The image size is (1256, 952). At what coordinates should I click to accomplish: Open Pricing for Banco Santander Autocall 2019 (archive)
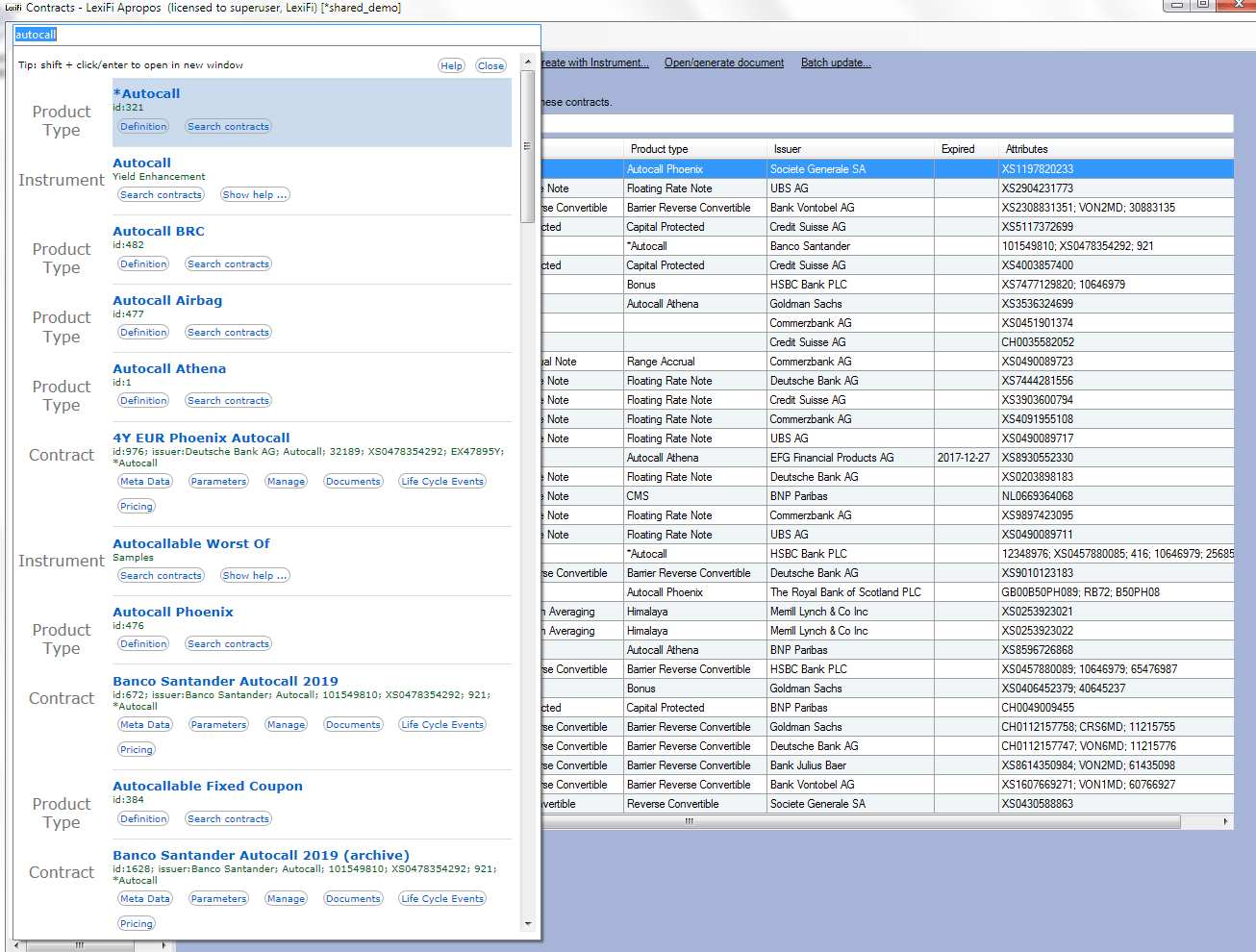tap(136, 924)
